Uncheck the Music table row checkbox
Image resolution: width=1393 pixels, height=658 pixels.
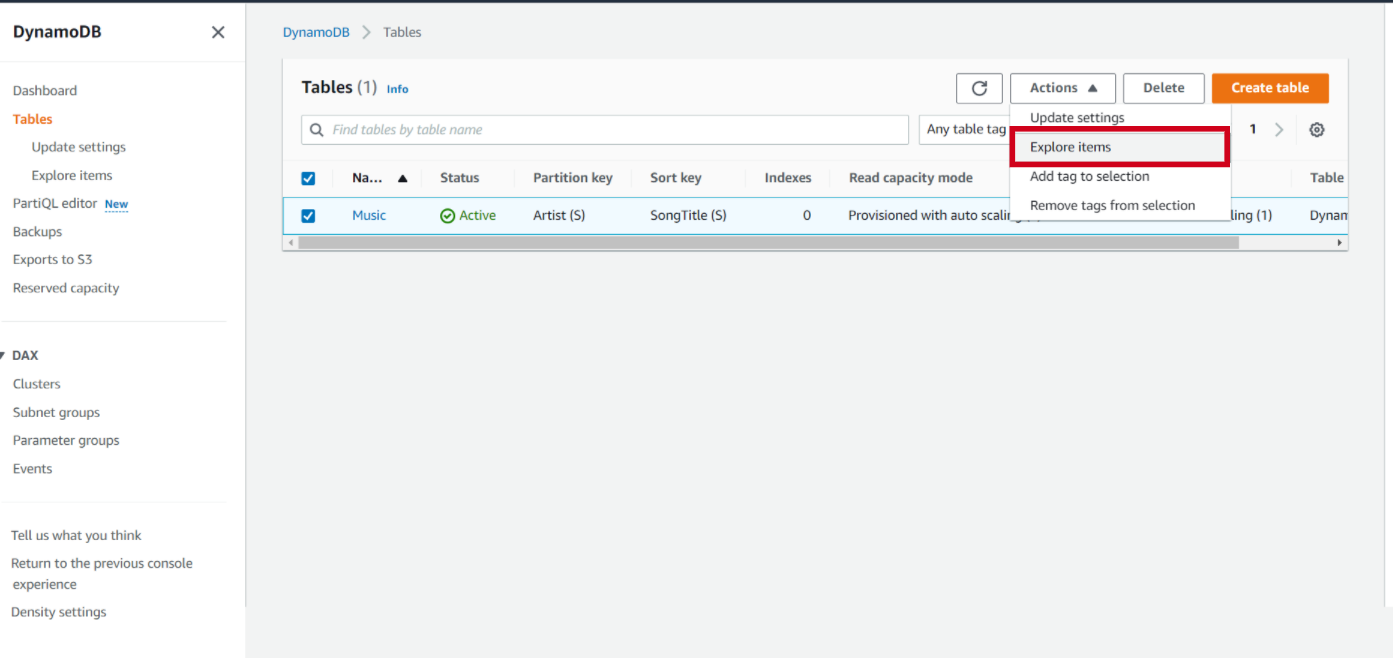click(308, 216)
